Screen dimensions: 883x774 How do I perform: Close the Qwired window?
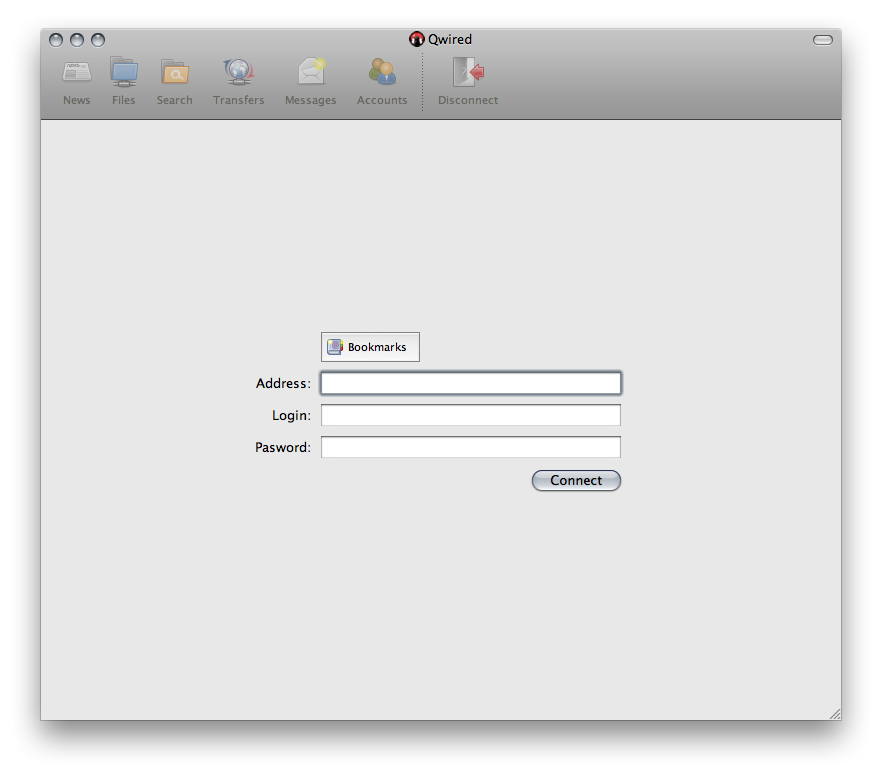click(x=56, y=40)
